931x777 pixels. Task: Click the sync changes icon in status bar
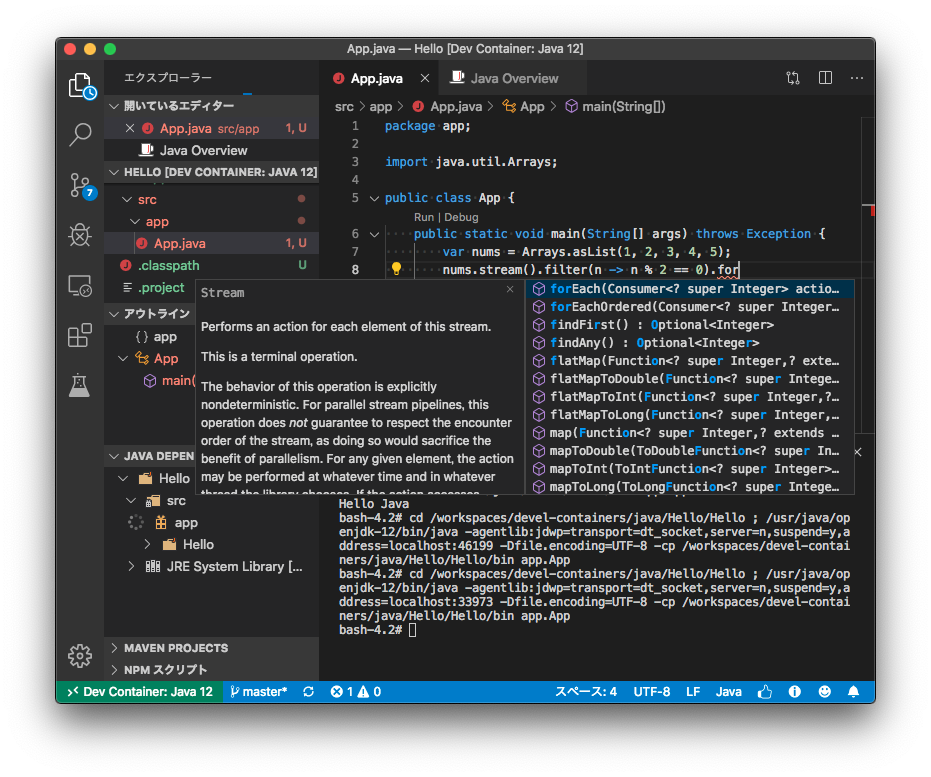pyautogui.click(x=308, y=692)
